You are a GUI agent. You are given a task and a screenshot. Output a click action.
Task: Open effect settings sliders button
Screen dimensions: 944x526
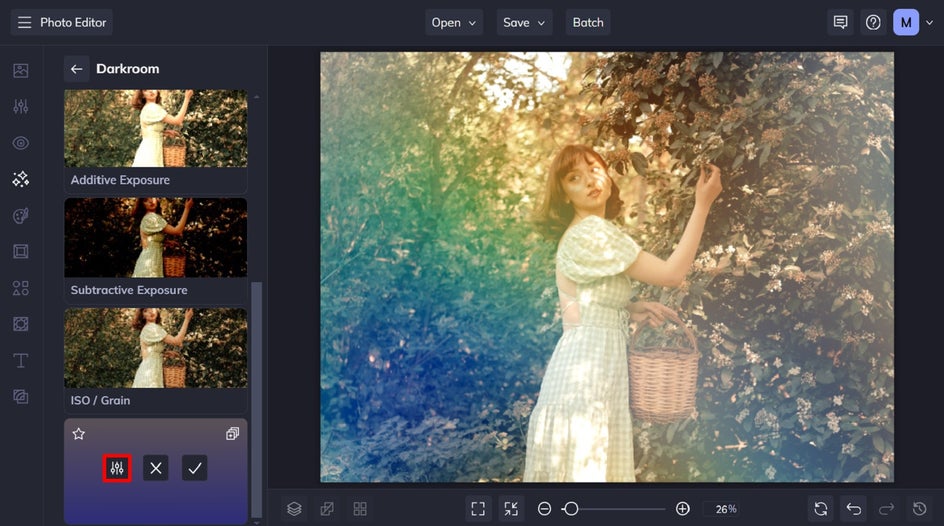point(117,468)
